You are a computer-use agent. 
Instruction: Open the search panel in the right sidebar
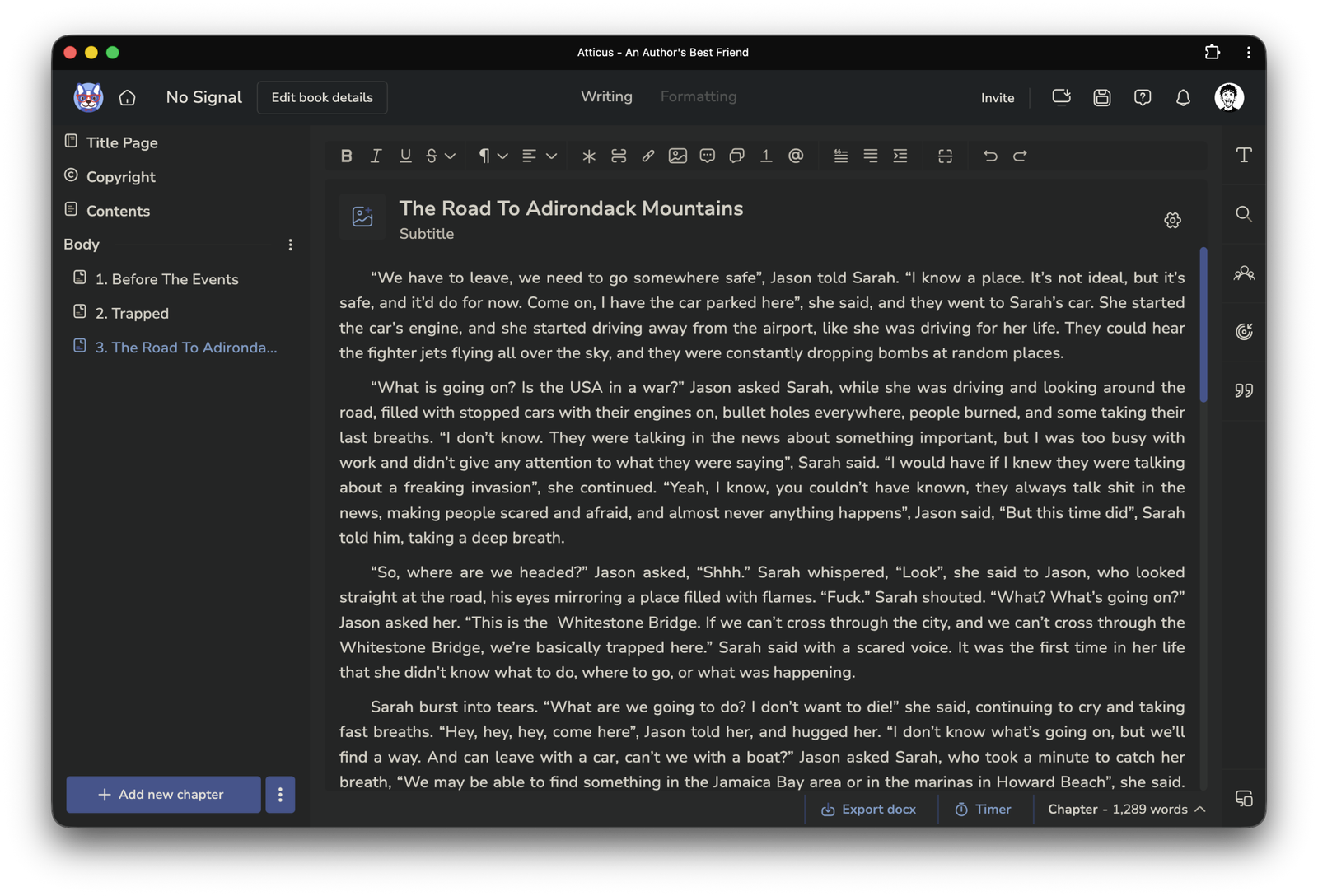tap(1244, 214)
